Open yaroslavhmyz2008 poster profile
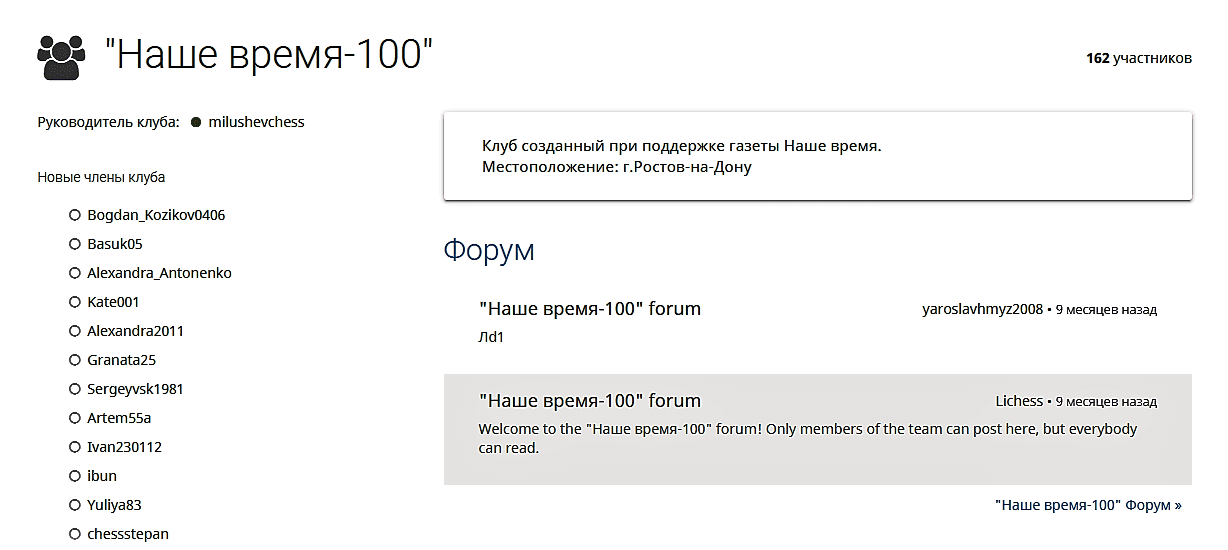 pos(982,309)
